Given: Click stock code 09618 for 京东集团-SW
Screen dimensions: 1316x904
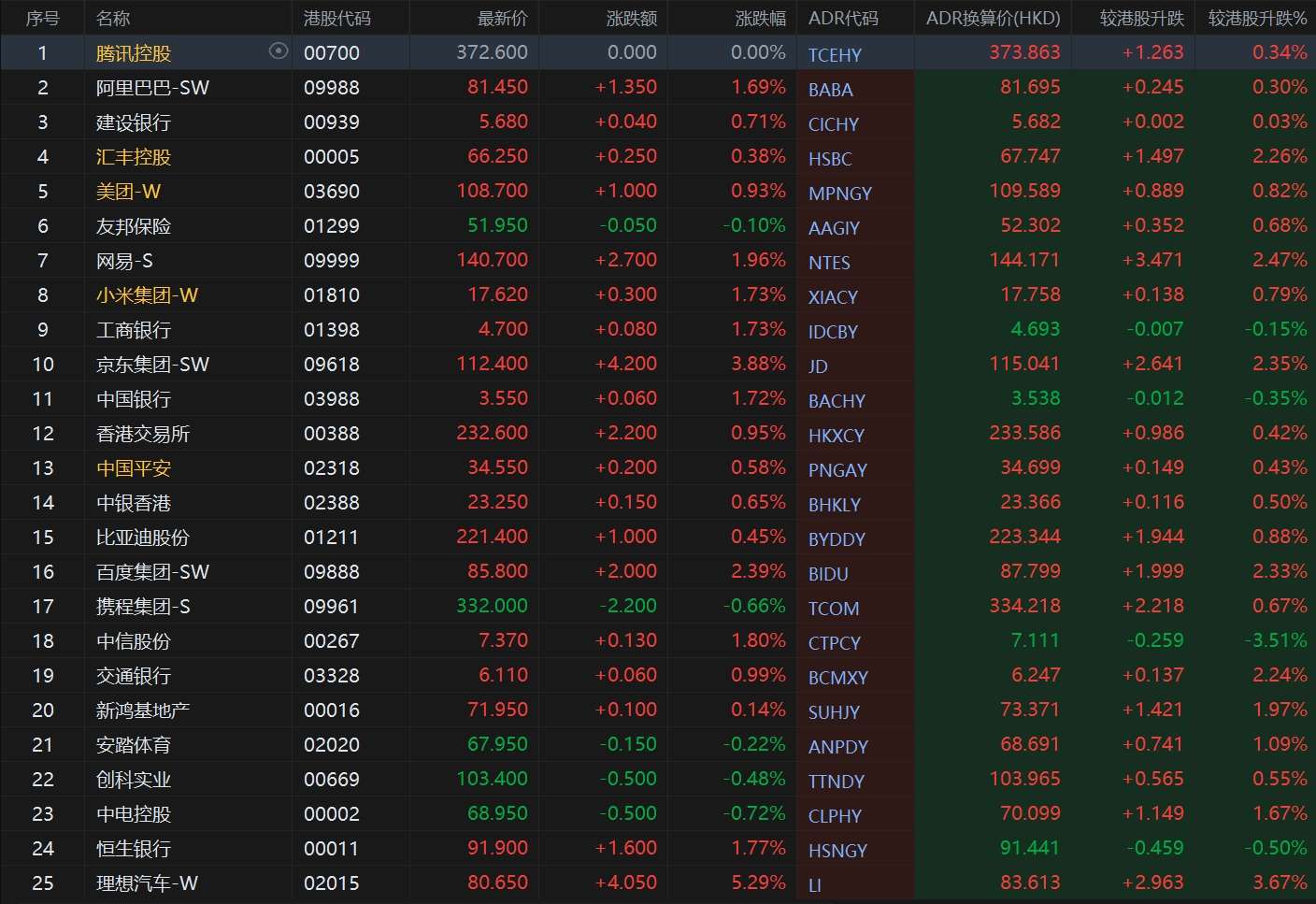Looking at the screenshot, I should (331, 365).
